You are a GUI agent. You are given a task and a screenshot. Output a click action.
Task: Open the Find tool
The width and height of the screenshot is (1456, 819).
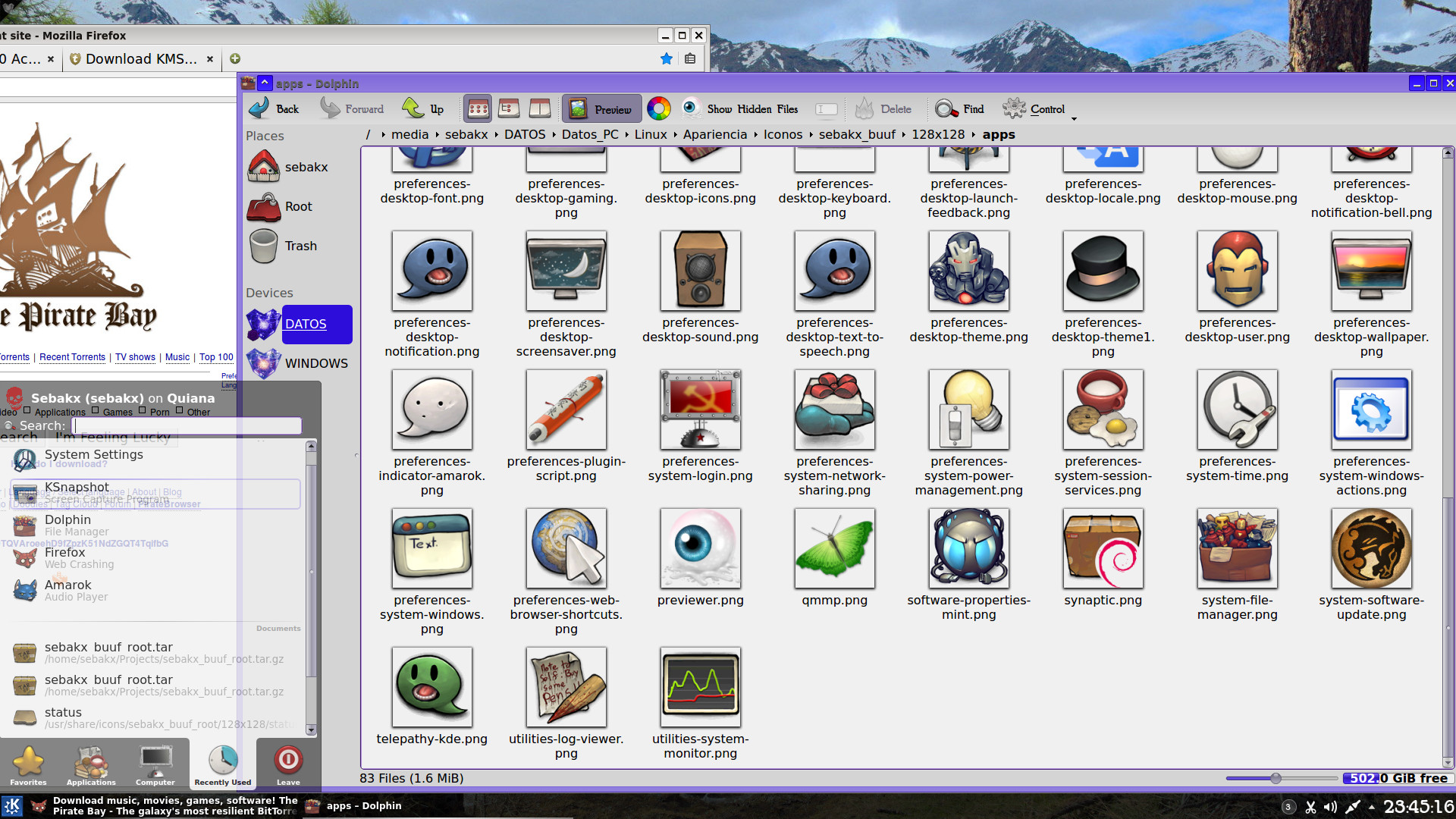click(x=959, y=109)
